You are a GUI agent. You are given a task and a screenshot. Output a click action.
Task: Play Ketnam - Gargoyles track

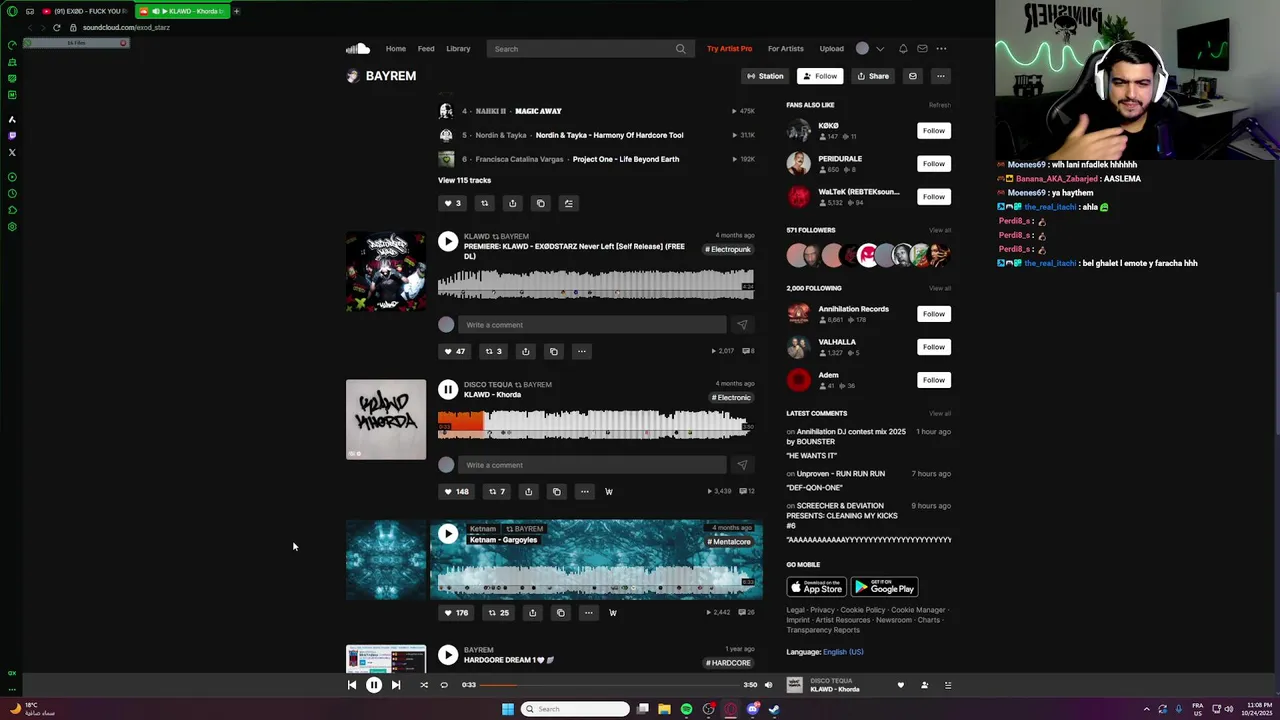click(x=448, y=534)
